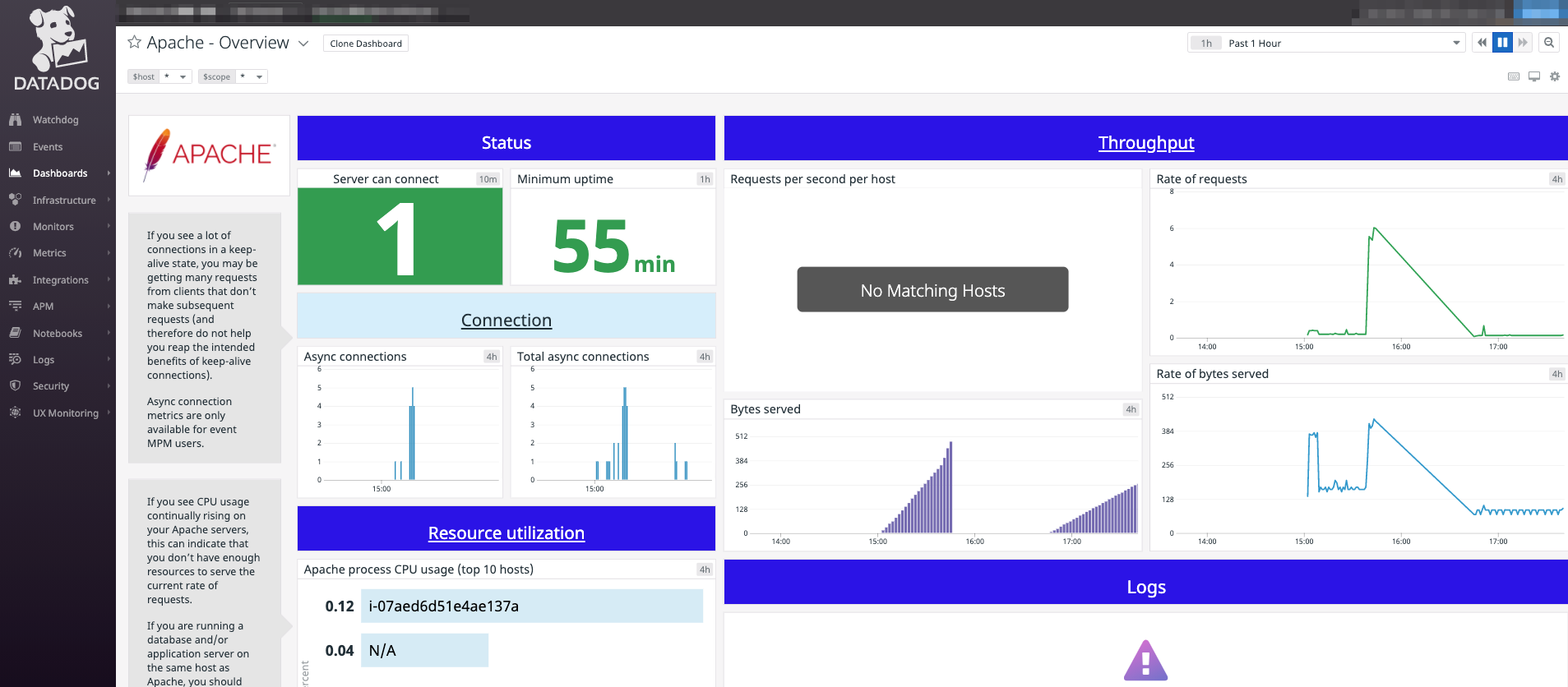The width and height of the screenshot is (1568, 687).
Task: Follow the Resource utilization header link
Action: (x=506, y=533)
